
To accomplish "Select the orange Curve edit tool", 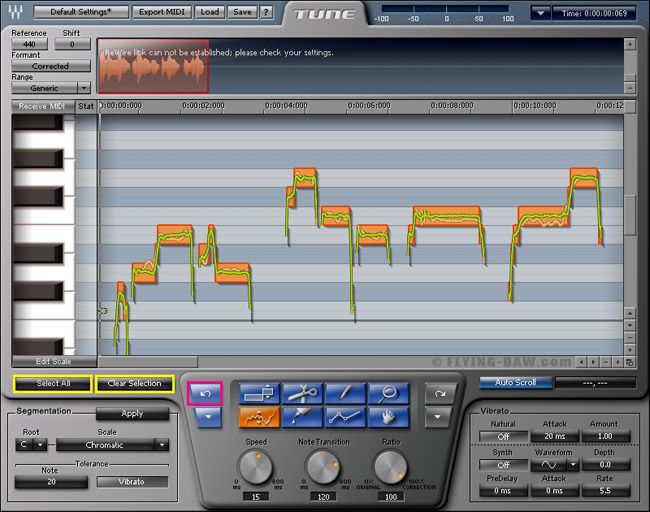I will [260, 417].
